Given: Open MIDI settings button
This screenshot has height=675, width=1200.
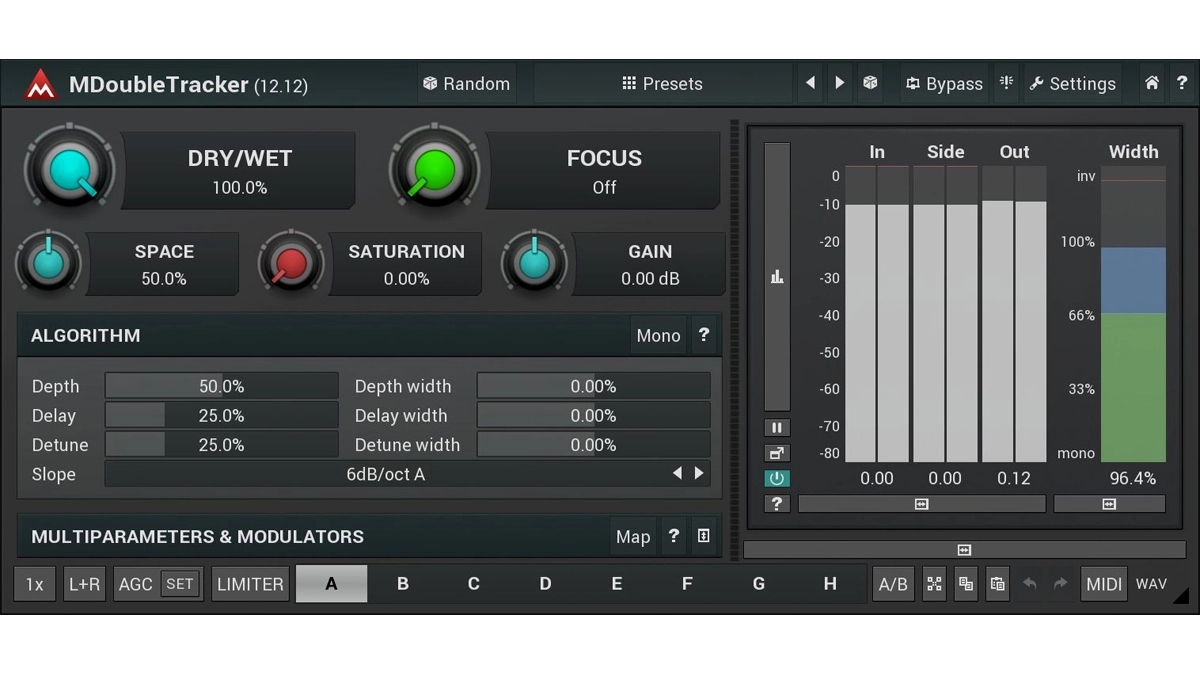Looking at the screenshot, I should tap(1104, 584).
